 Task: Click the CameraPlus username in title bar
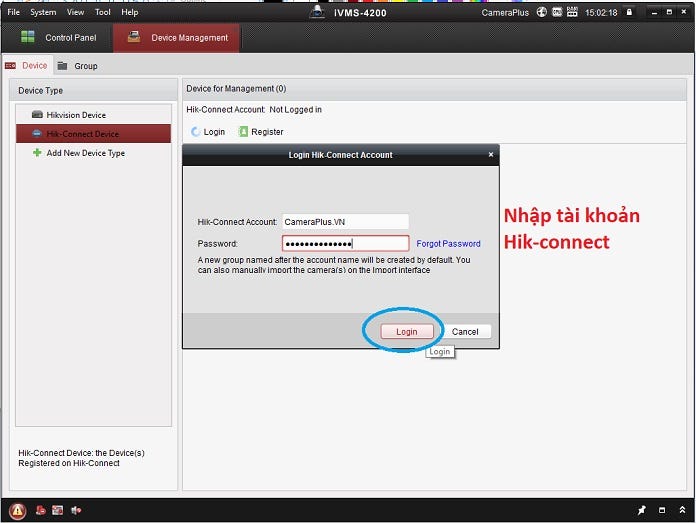(505, 12)
